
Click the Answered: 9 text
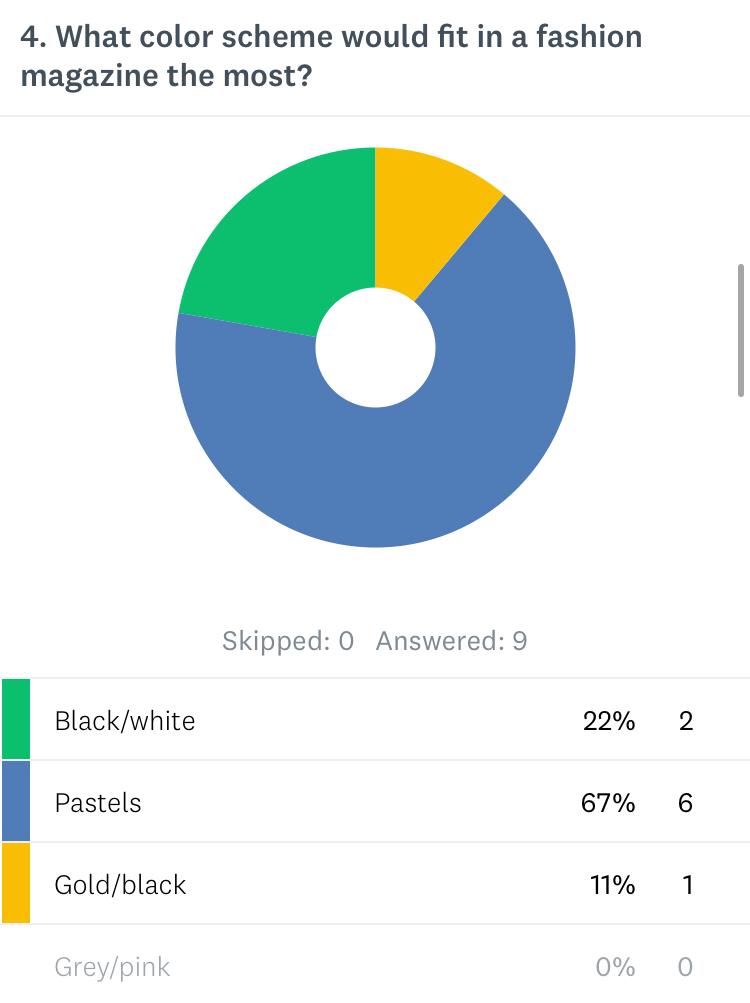point(451,641)
